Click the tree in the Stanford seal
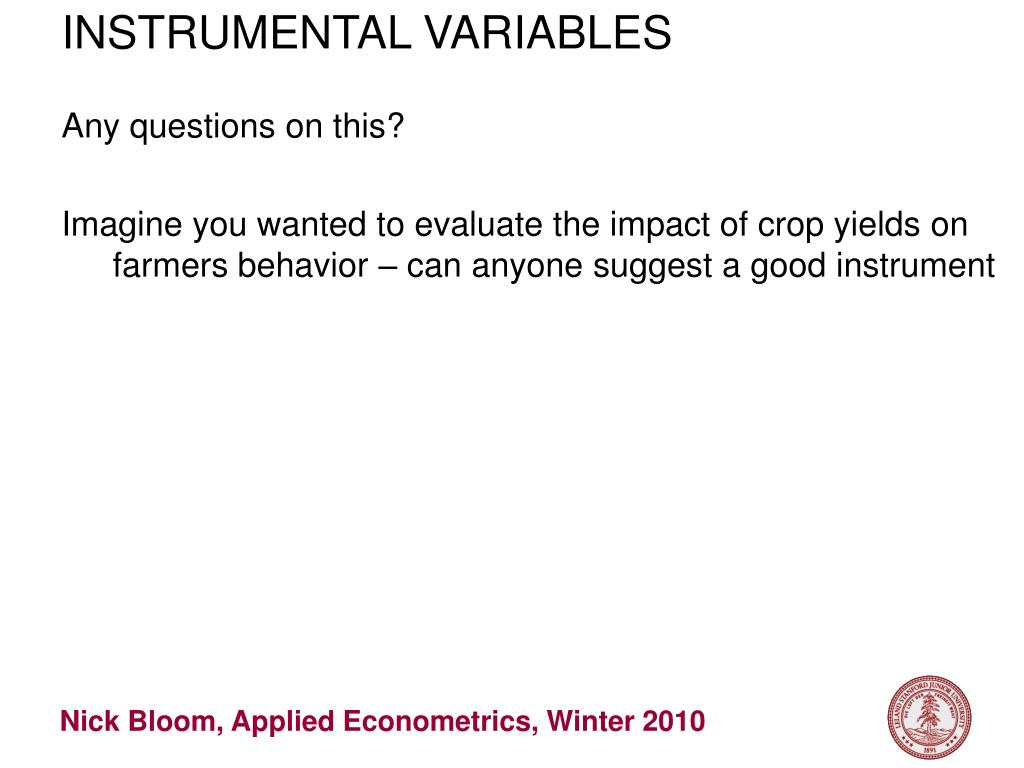1024x768 pixels. click(x=929, y=714)
